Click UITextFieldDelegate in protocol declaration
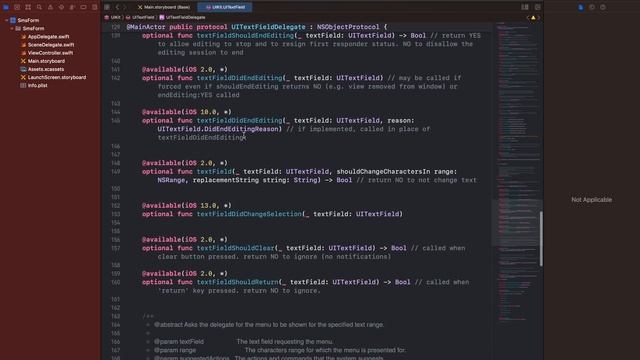Image resolution: width=640 pixels, height=360 pixels. (x=268, y=27)
